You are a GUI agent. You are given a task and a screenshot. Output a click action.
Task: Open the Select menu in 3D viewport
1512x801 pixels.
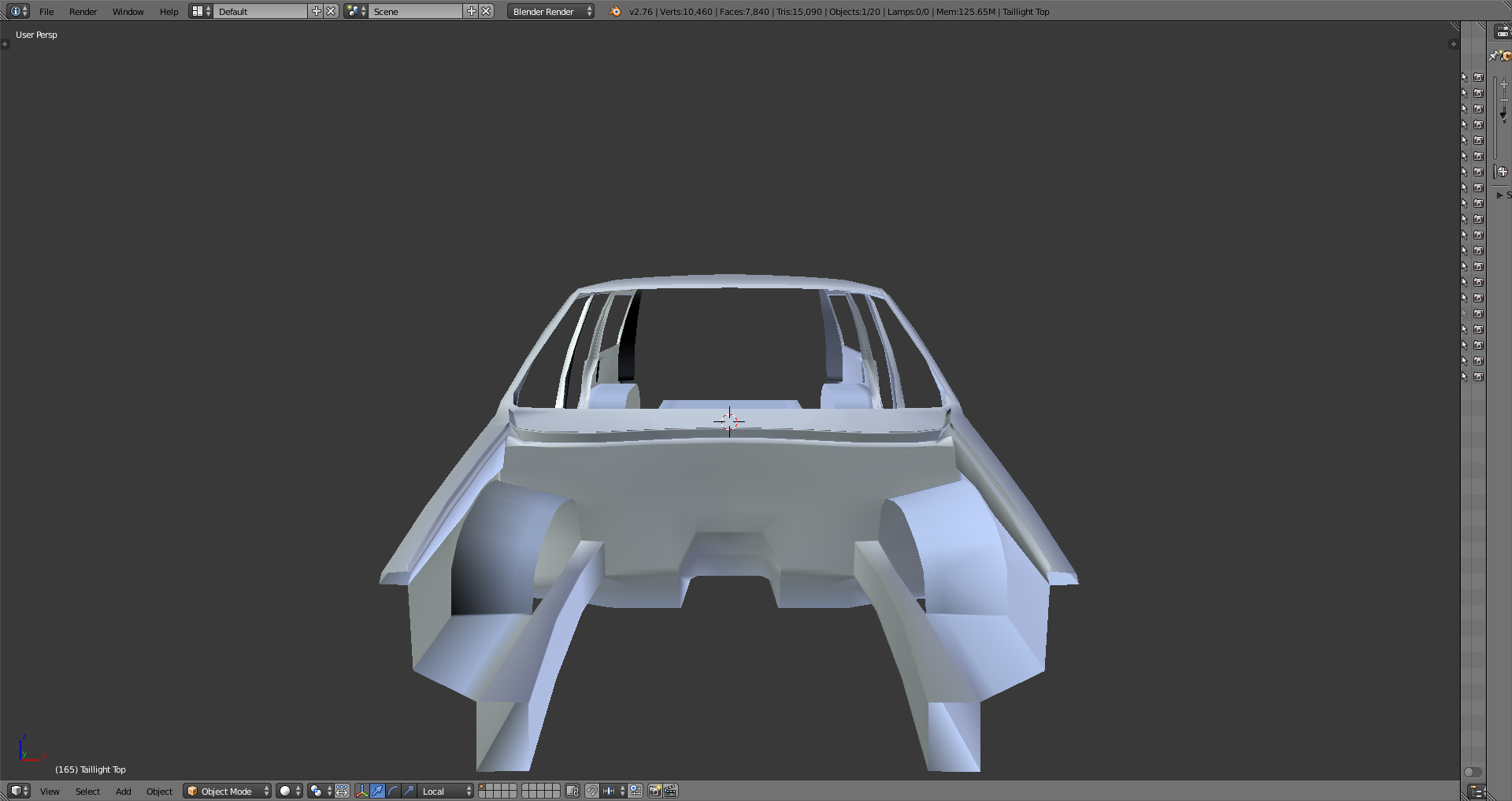click(x=87, y=792)
